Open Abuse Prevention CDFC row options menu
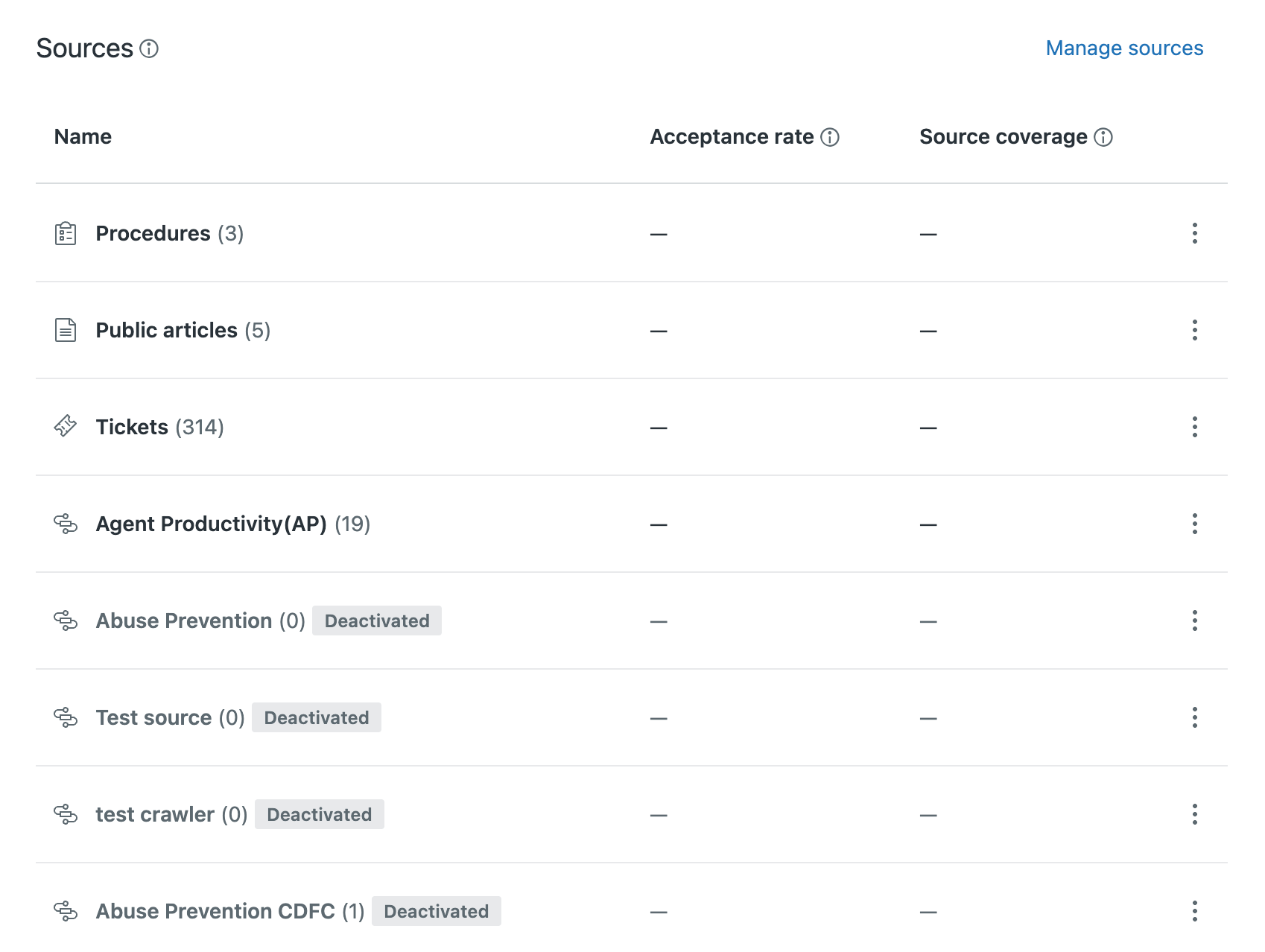Screen dimensions: 1265x952 pos(1195,911)
